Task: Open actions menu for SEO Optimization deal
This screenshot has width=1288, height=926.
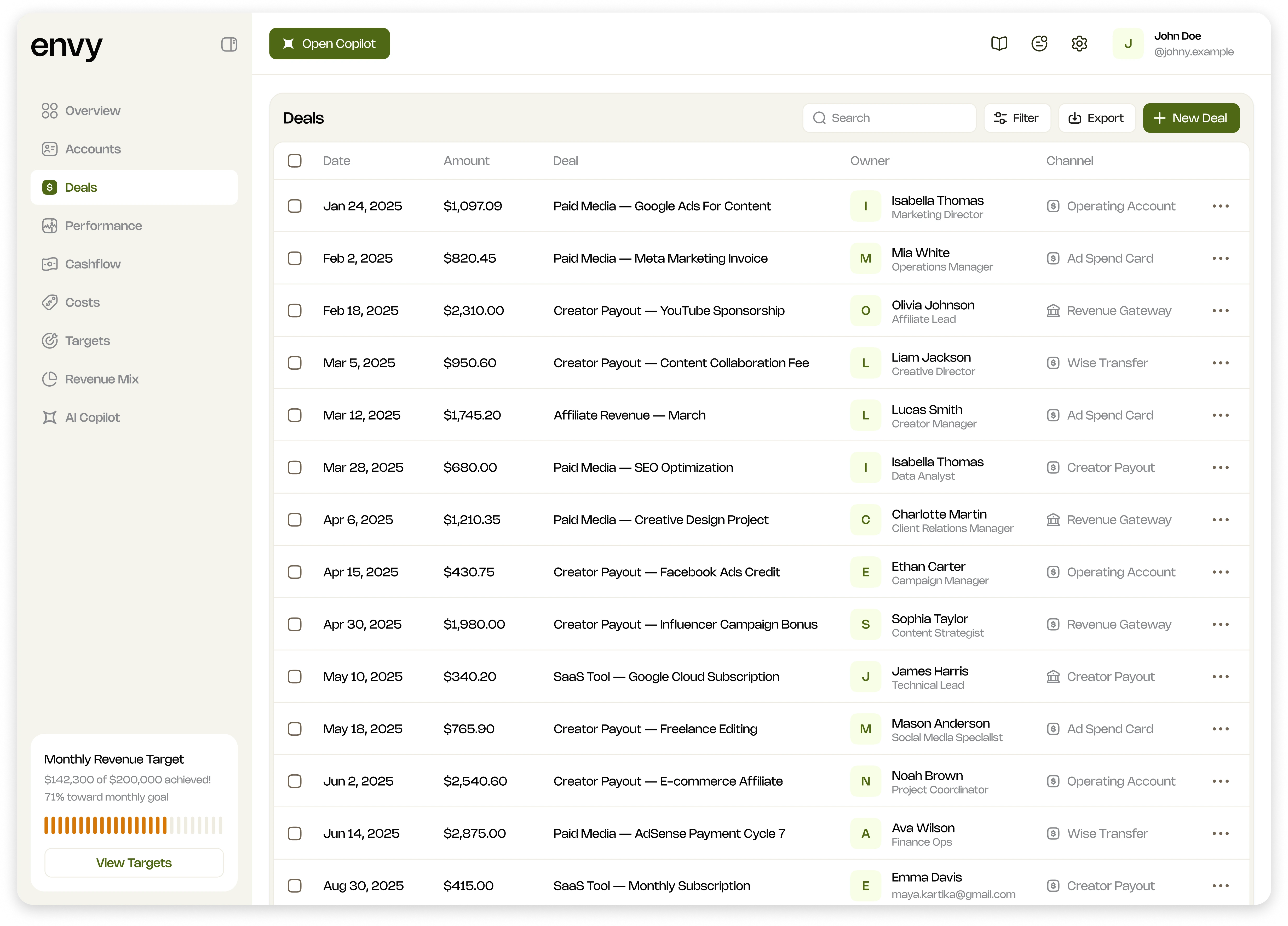Action: tap(1220, 467)
